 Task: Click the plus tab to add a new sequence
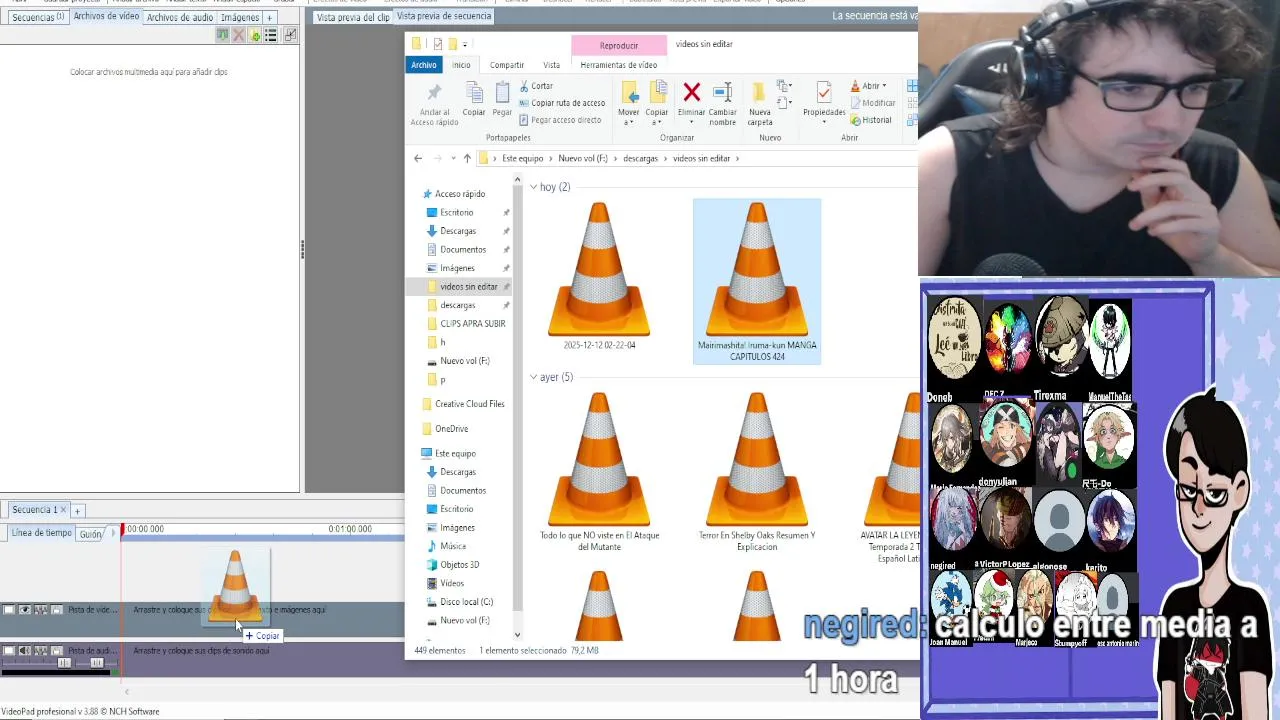77,511
